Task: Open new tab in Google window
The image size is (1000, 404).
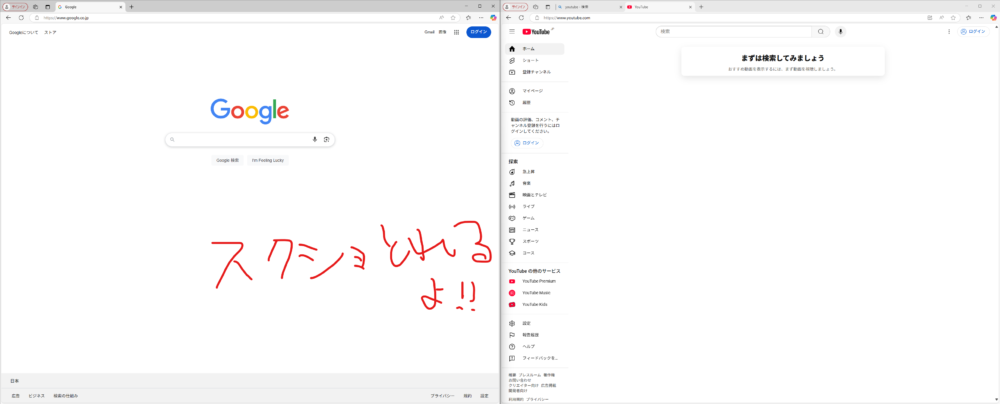Action: (x=131, y=6)
